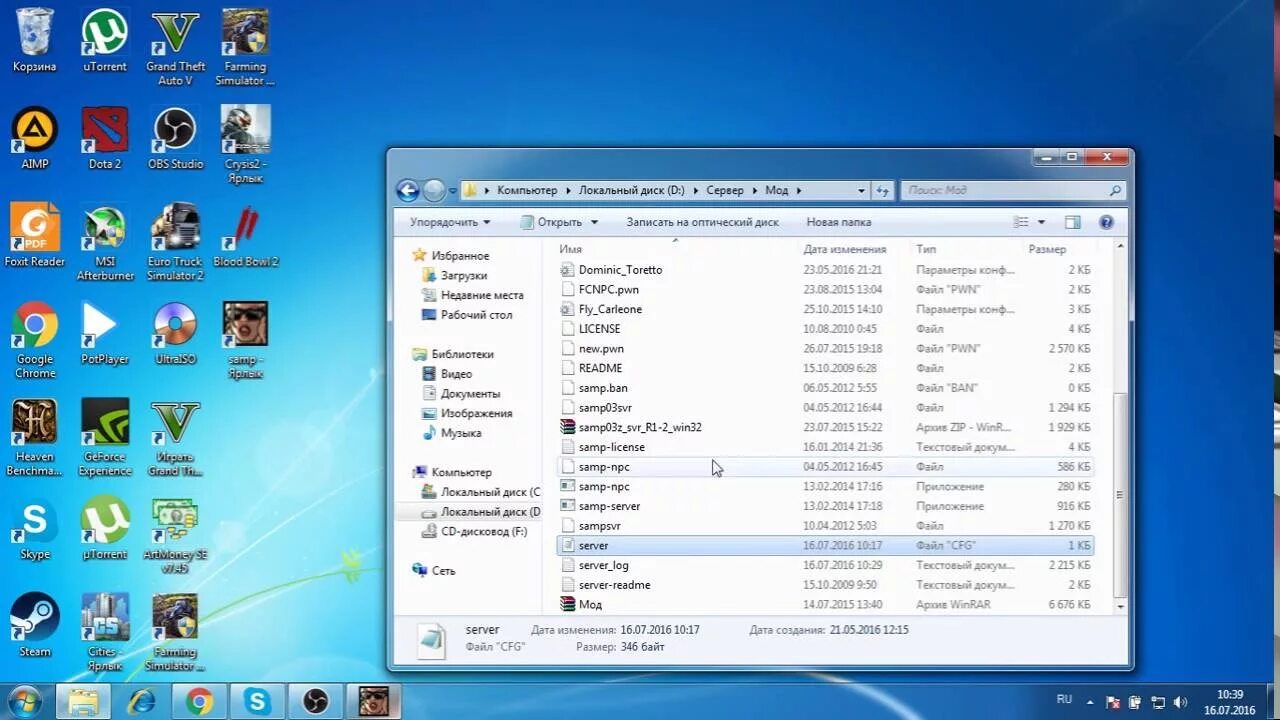Open the taskbar clock showing 10:39

1230,702
